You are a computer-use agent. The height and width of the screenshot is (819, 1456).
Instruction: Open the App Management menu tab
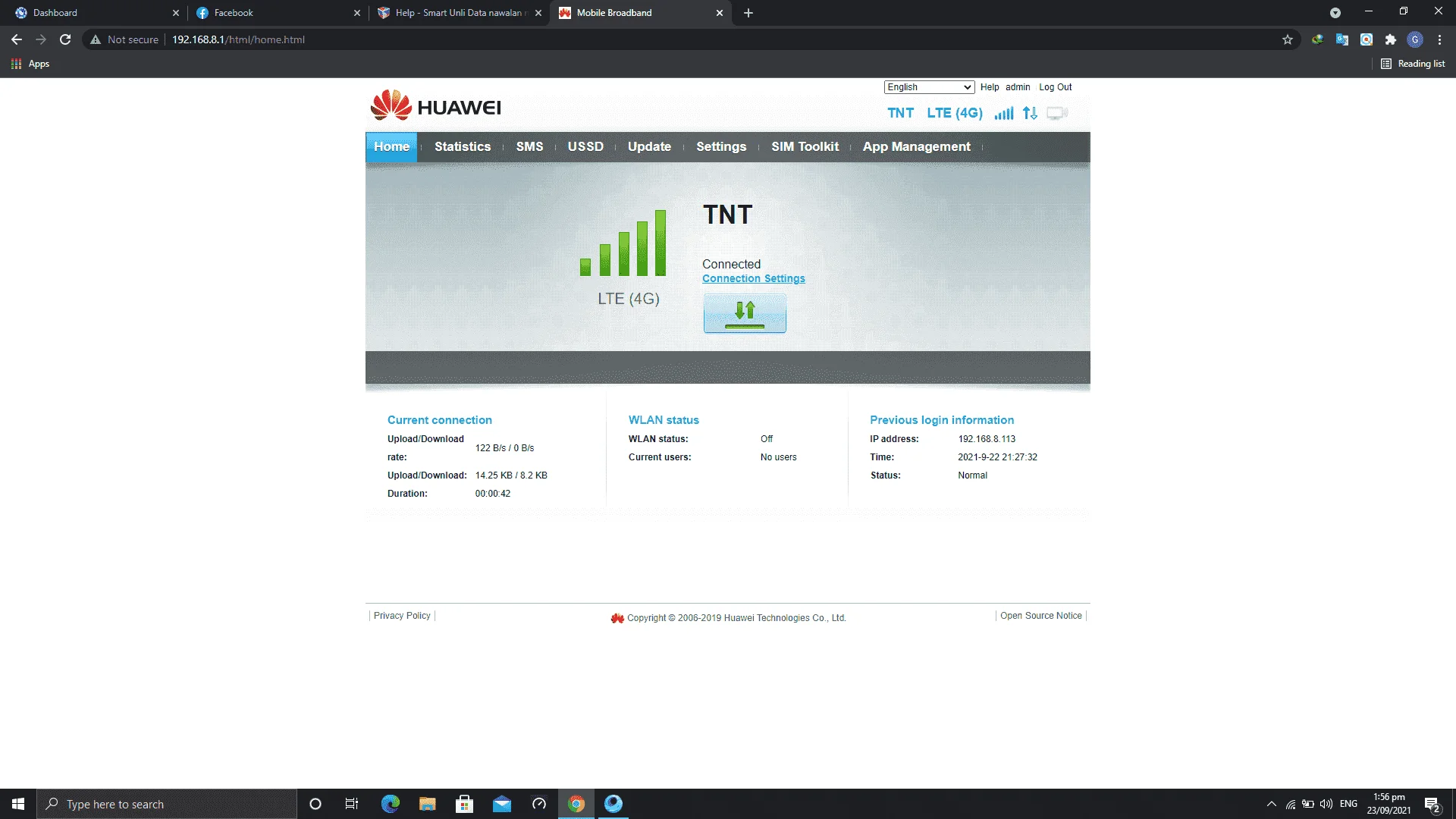tap(916, 146)
